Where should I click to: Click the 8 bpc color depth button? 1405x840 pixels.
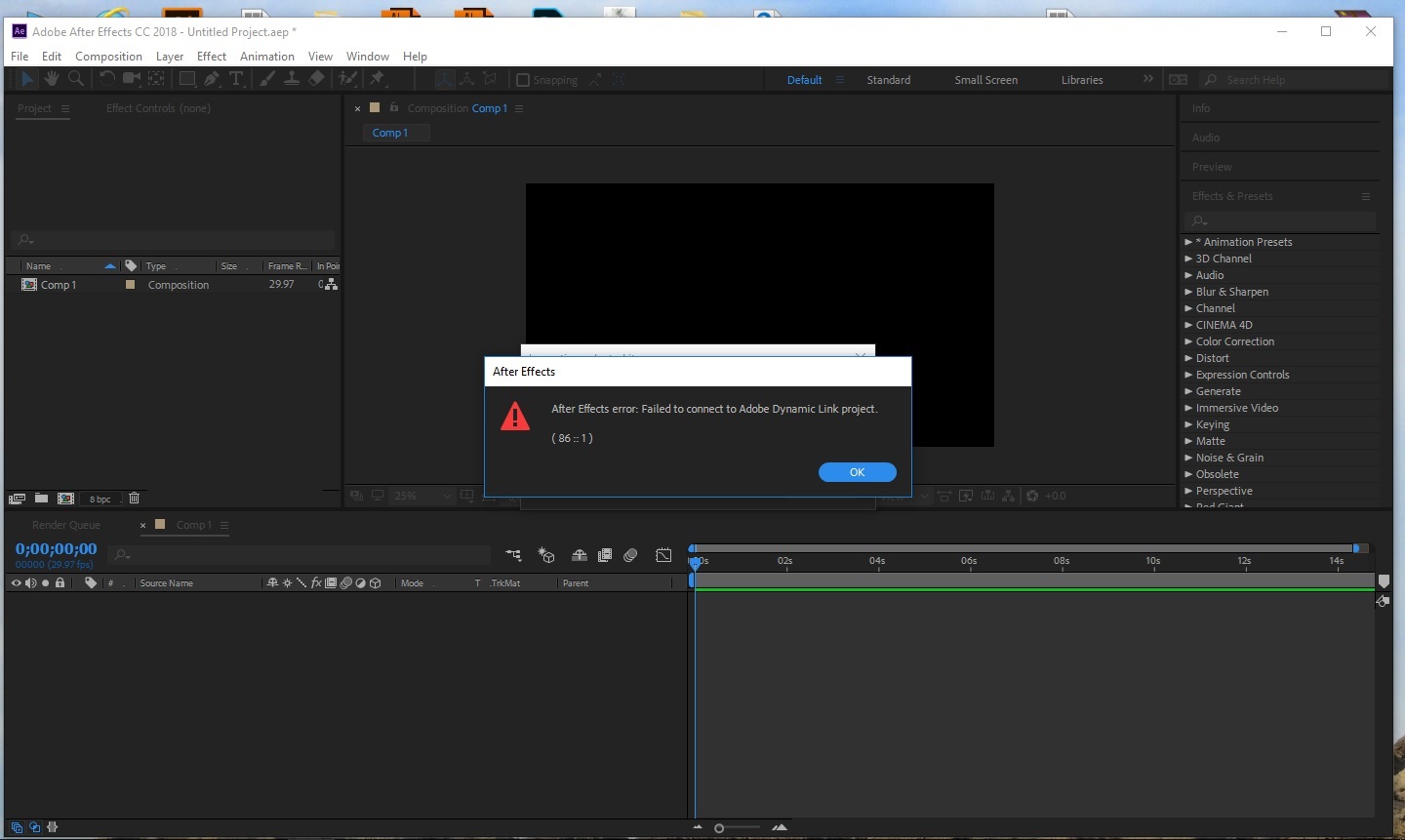pyautogui.click(x=100, y=499)
